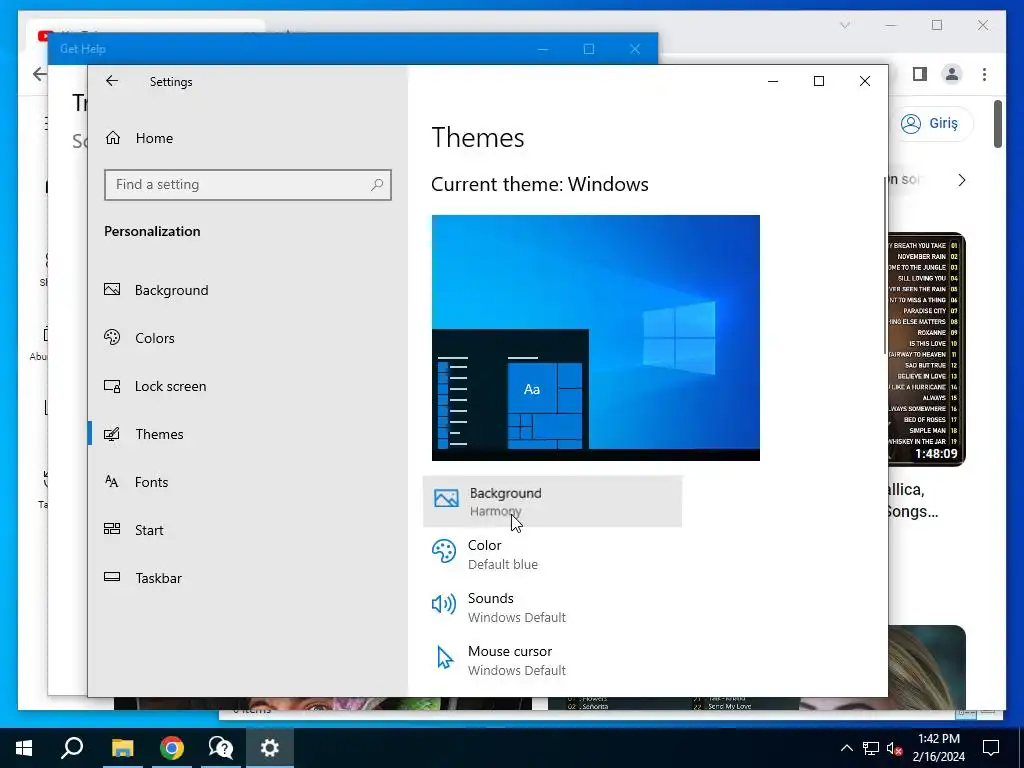Click the Mouse cursor arrow icon
The image size is (1024, 768).
click(445, 658)
